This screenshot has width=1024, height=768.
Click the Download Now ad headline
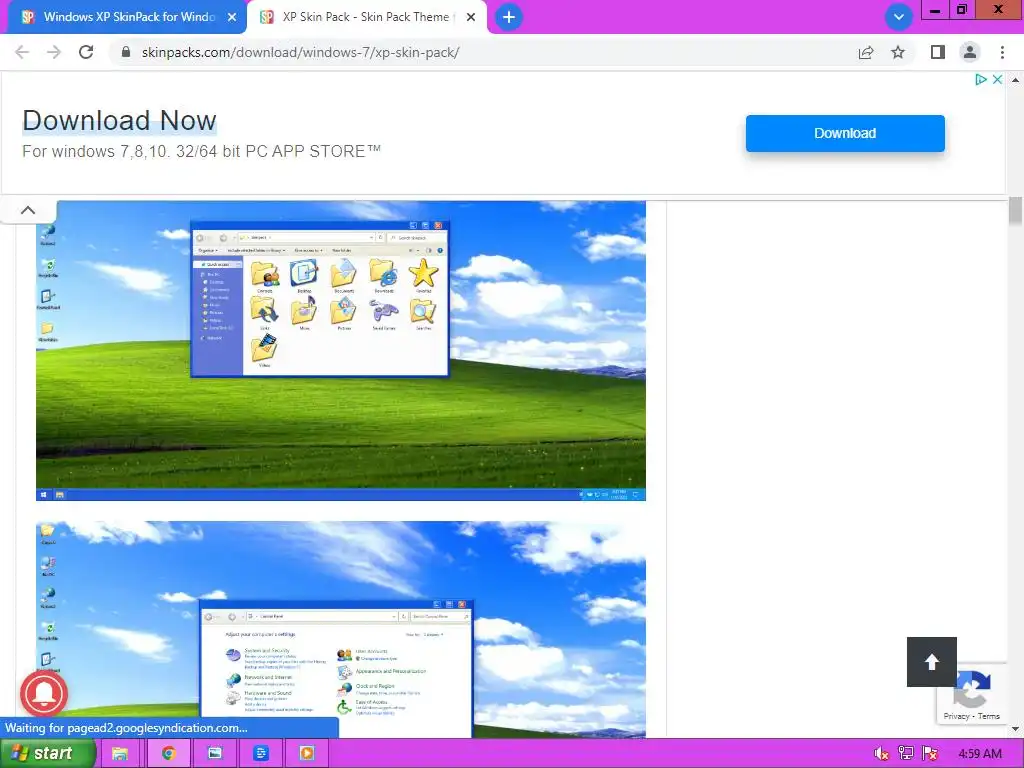(120, 120)
